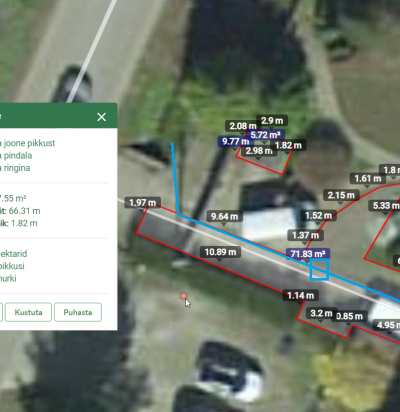This screenshot has height=412, width=400.
Task: Click the 9.64 m segment label
Action: click(x=225, y=217)
